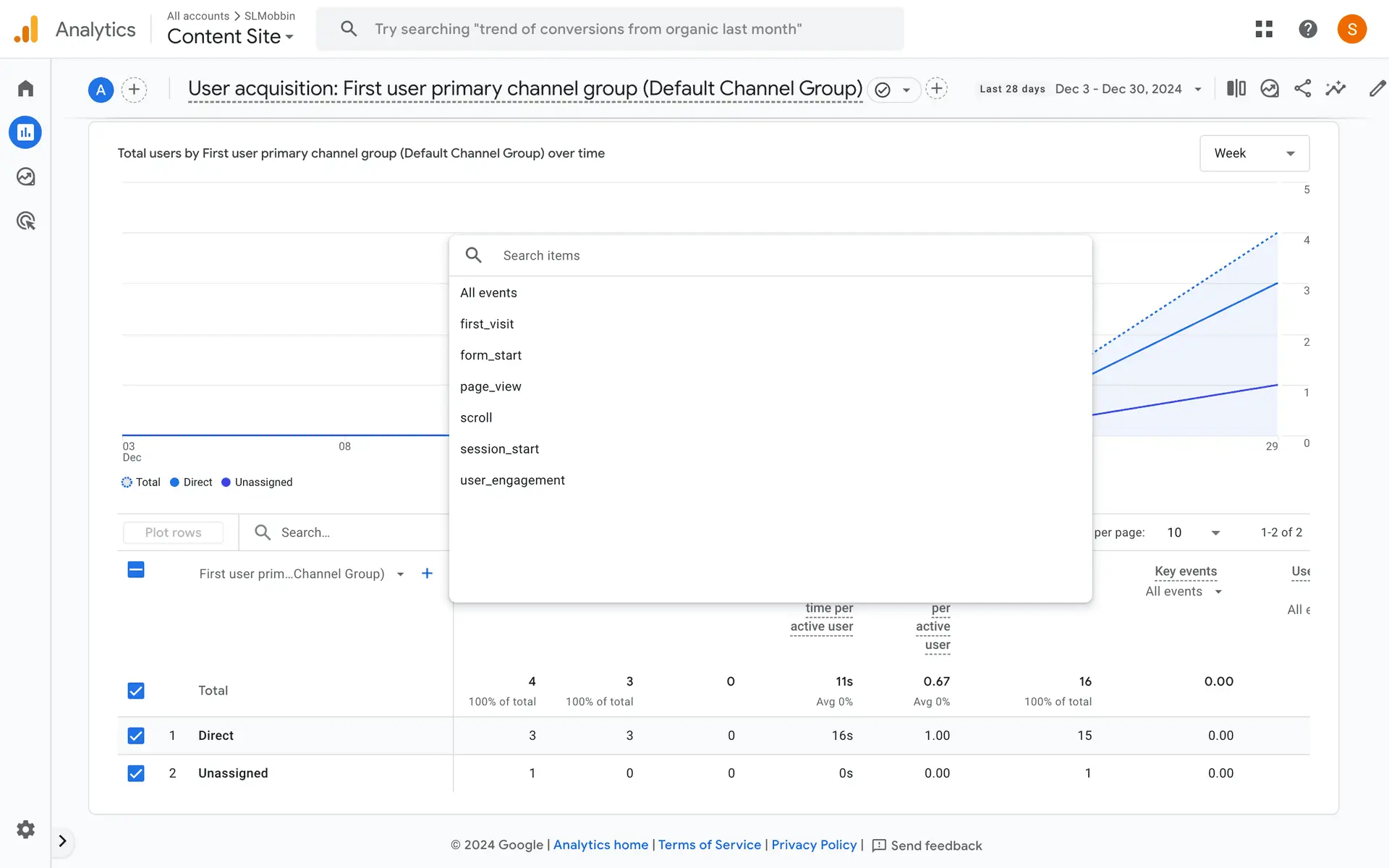The image size is (1389, 868).
Task: Open the Insights sparkline icon
Action: 1335,88
